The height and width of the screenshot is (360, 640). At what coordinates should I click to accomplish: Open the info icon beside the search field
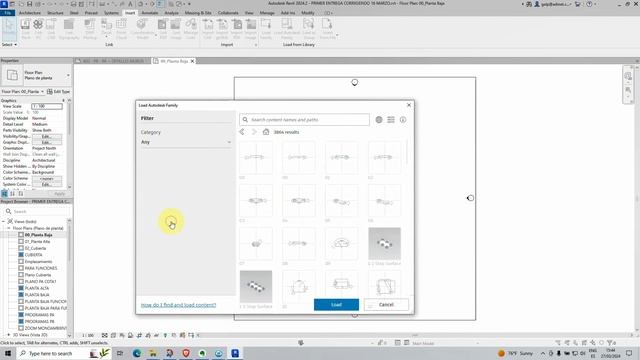(403, 120)
